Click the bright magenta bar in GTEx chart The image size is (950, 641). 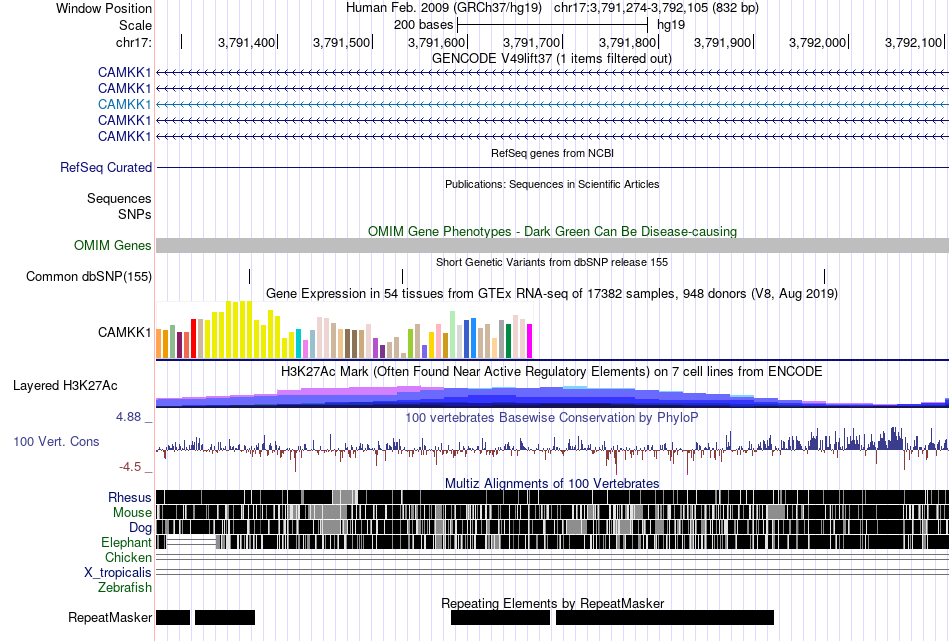530,341
